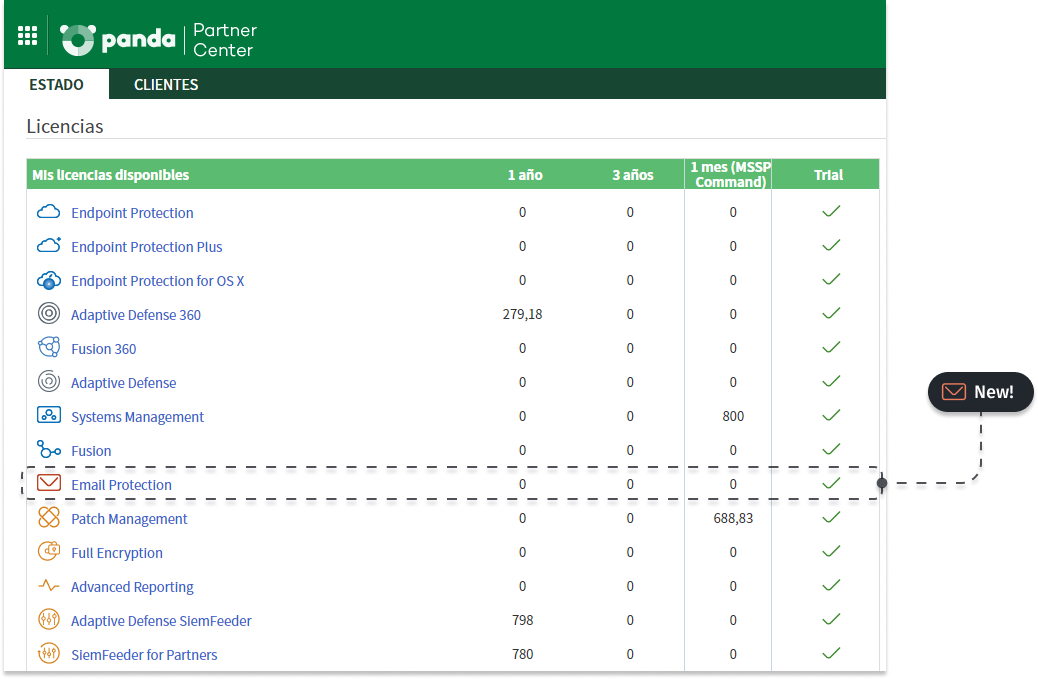Click the Endpoint Protection cloud icon
Viewport: 1038px width, 679px height.
[48, 212]
